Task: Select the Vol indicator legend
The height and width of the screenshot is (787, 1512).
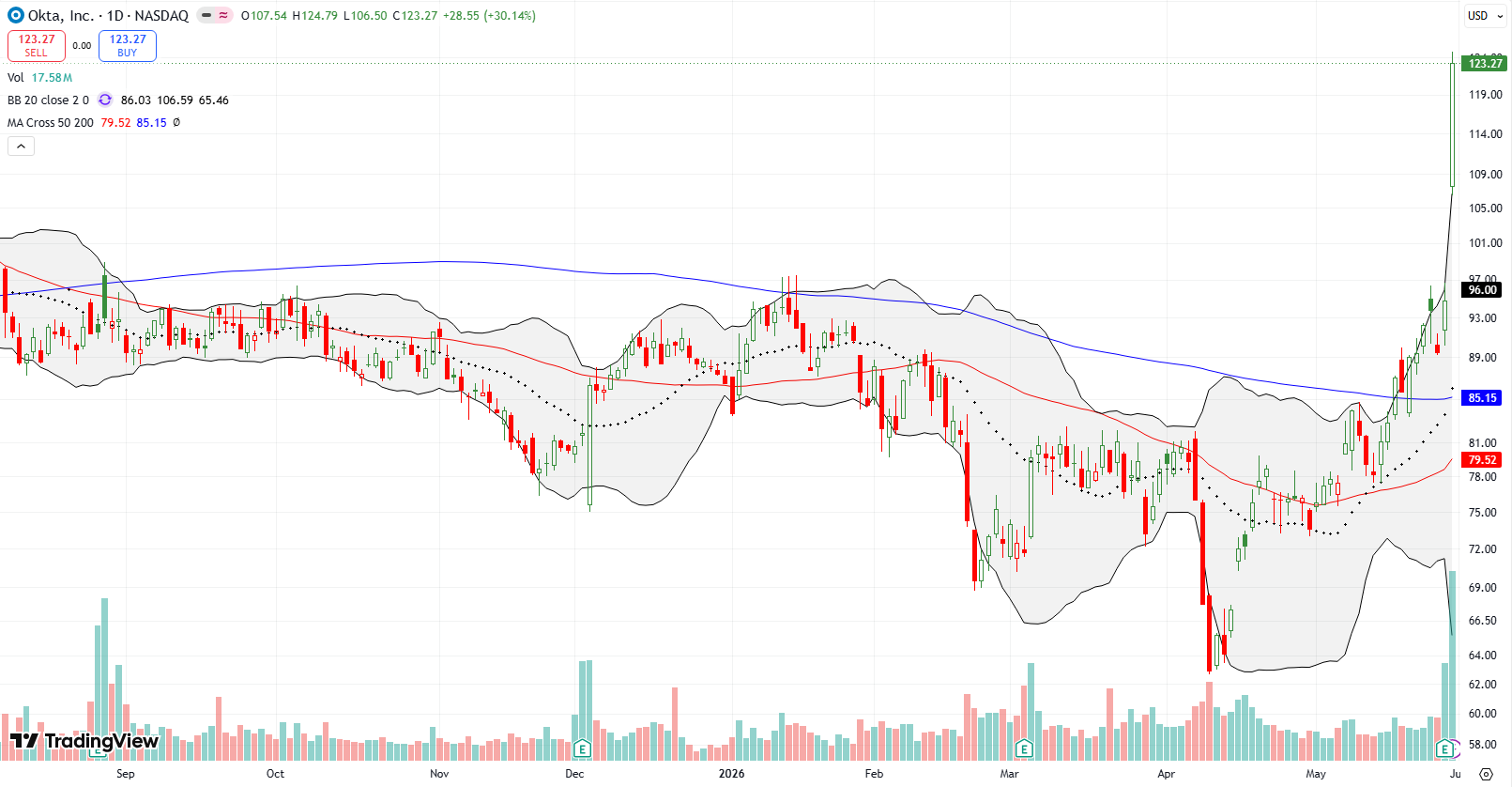Action: 16,77
